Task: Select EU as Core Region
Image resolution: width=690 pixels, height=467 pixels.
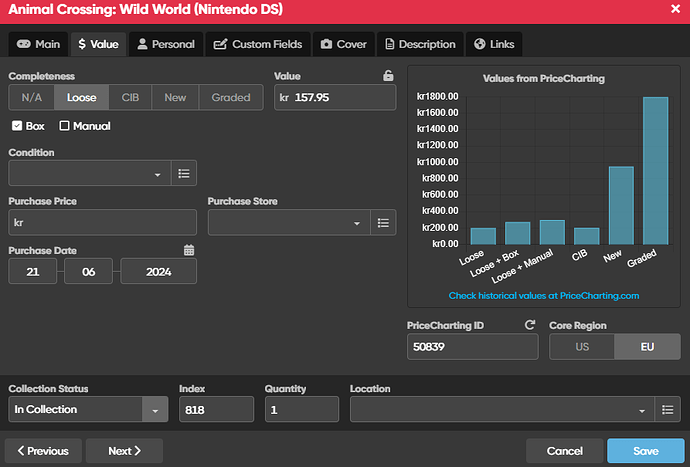Action: pos(647,347)
